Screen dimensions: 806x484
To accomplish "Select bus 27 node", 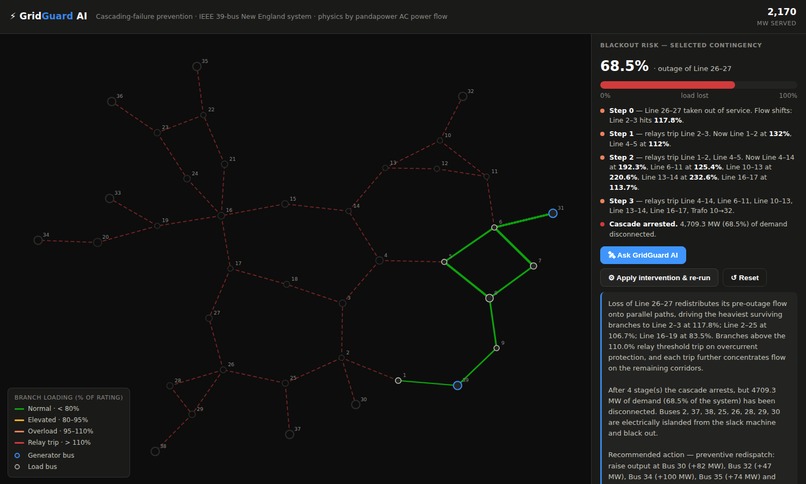I will [x=209, y=318].
